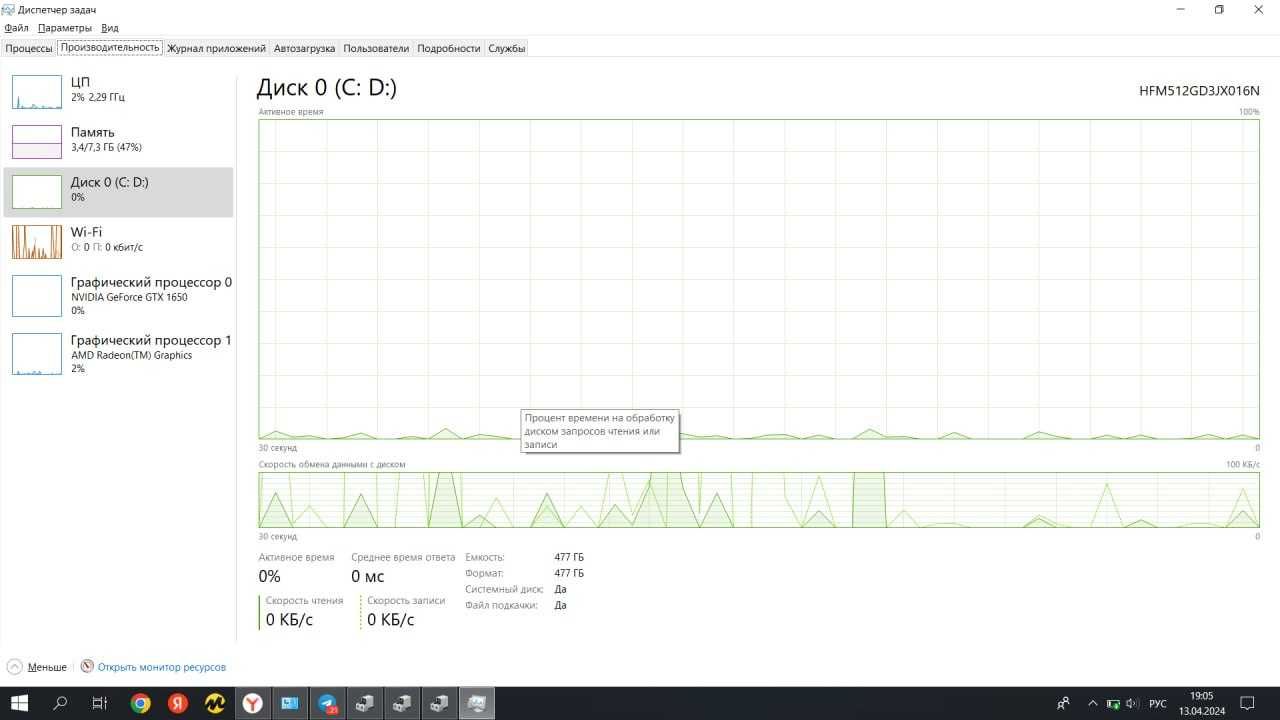Click the Task Manager title bar icon
This screenshot has height=720, width=1280.
point(9,9)
